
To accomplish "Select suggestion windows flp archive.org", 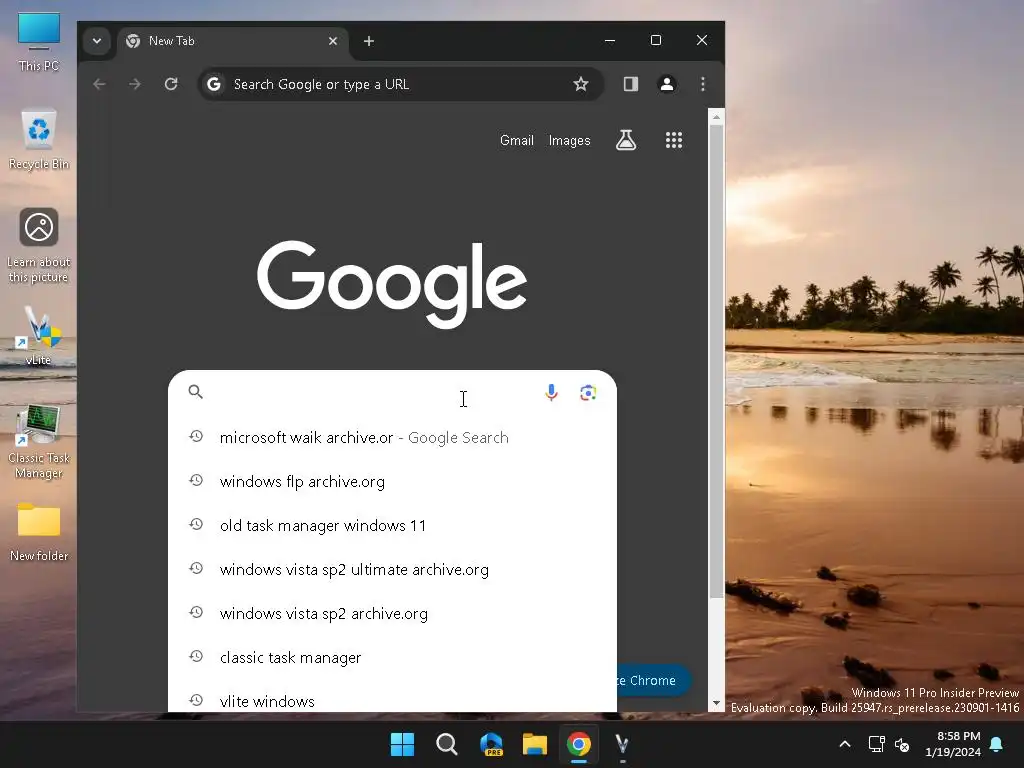I will pyautogui.click(x=392, y=481).
